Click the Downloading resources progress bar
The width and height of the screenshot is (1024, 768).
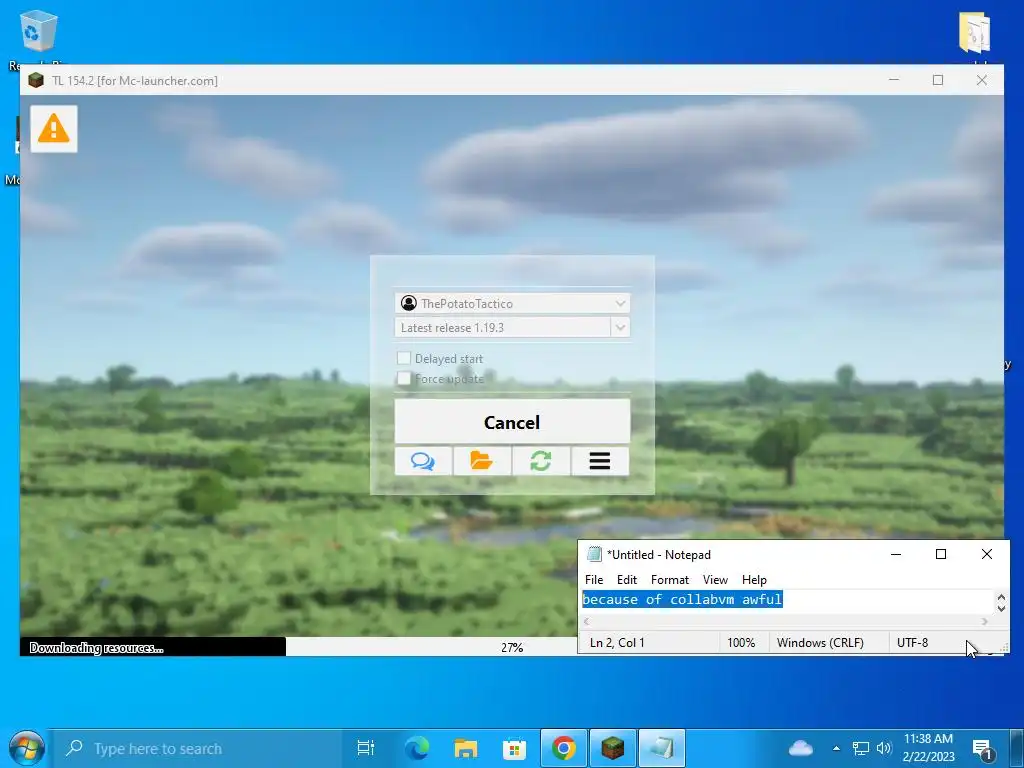(299, 647)
